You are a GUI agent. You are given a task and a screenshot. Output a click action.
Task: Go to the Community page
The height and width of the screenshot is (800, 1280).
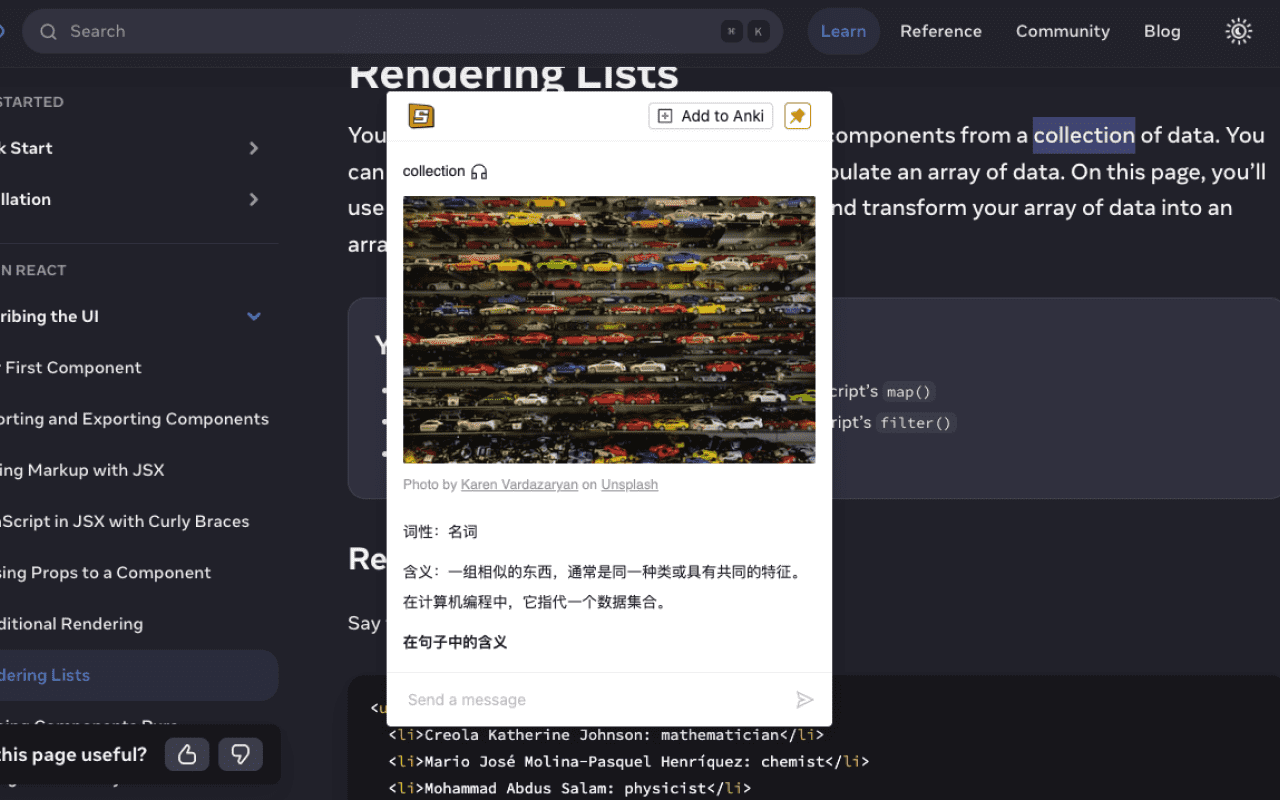[x=1062, y=32]
